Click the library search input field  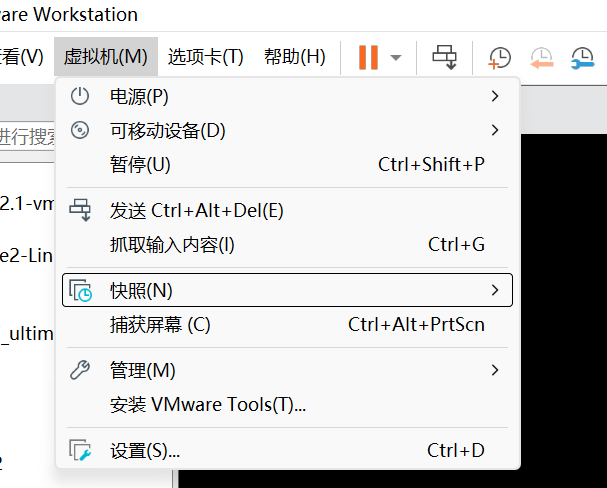click(x=27, y=136)
